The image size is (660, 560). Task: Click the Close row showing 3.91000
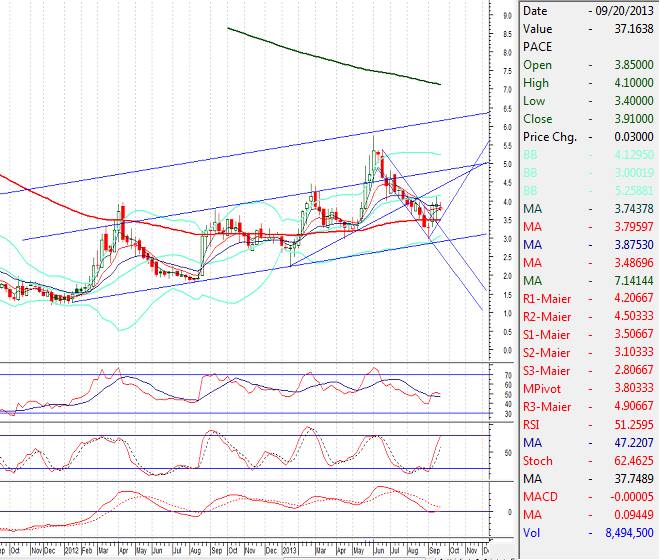pos(588,119)
